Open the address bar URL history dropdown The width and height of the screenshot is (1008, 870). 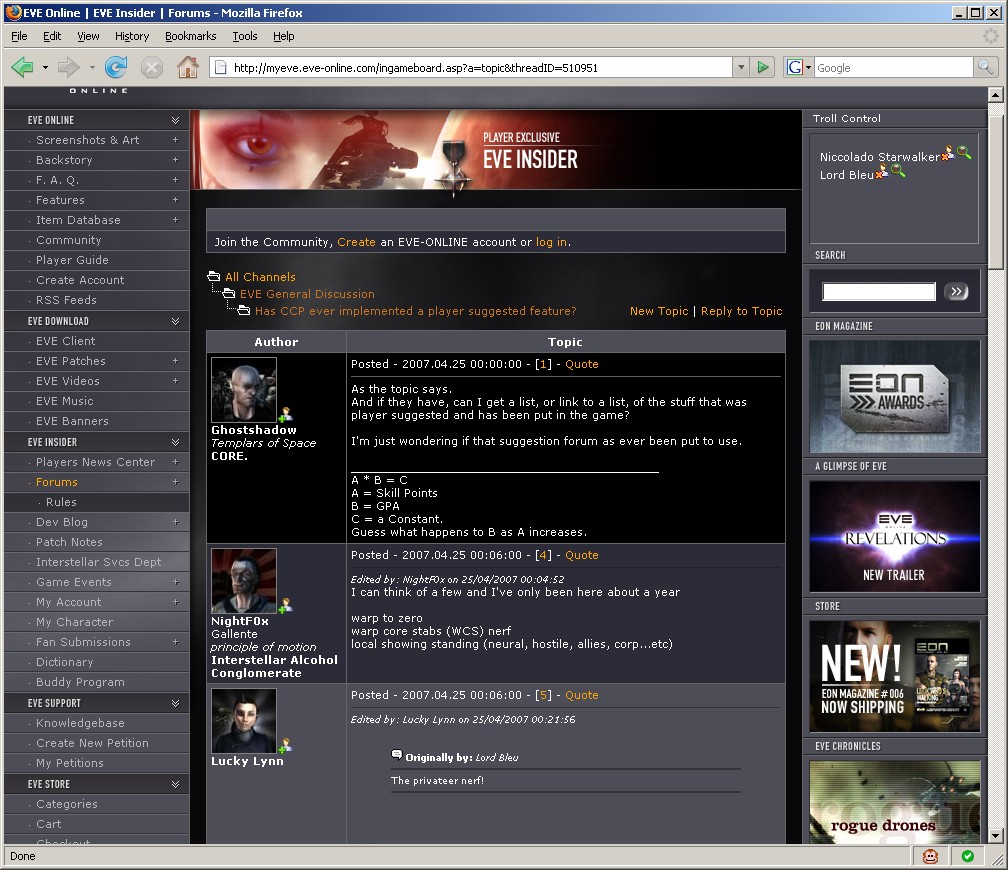coord(741,67)
